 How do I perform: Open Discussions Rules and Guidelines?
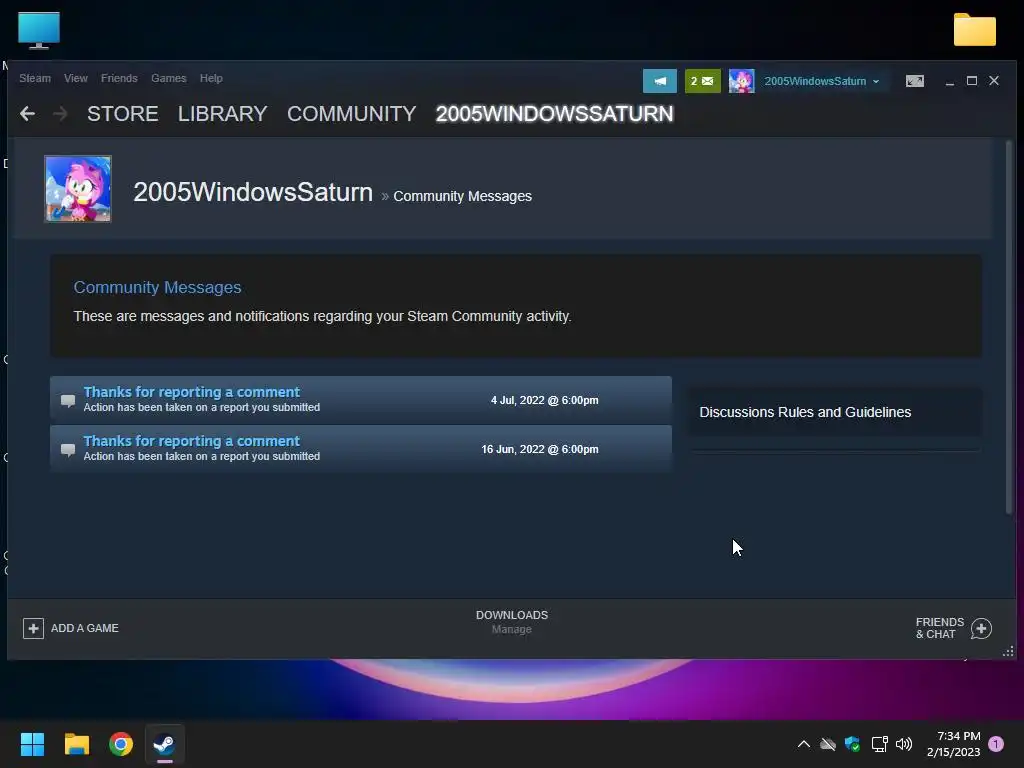805,412
